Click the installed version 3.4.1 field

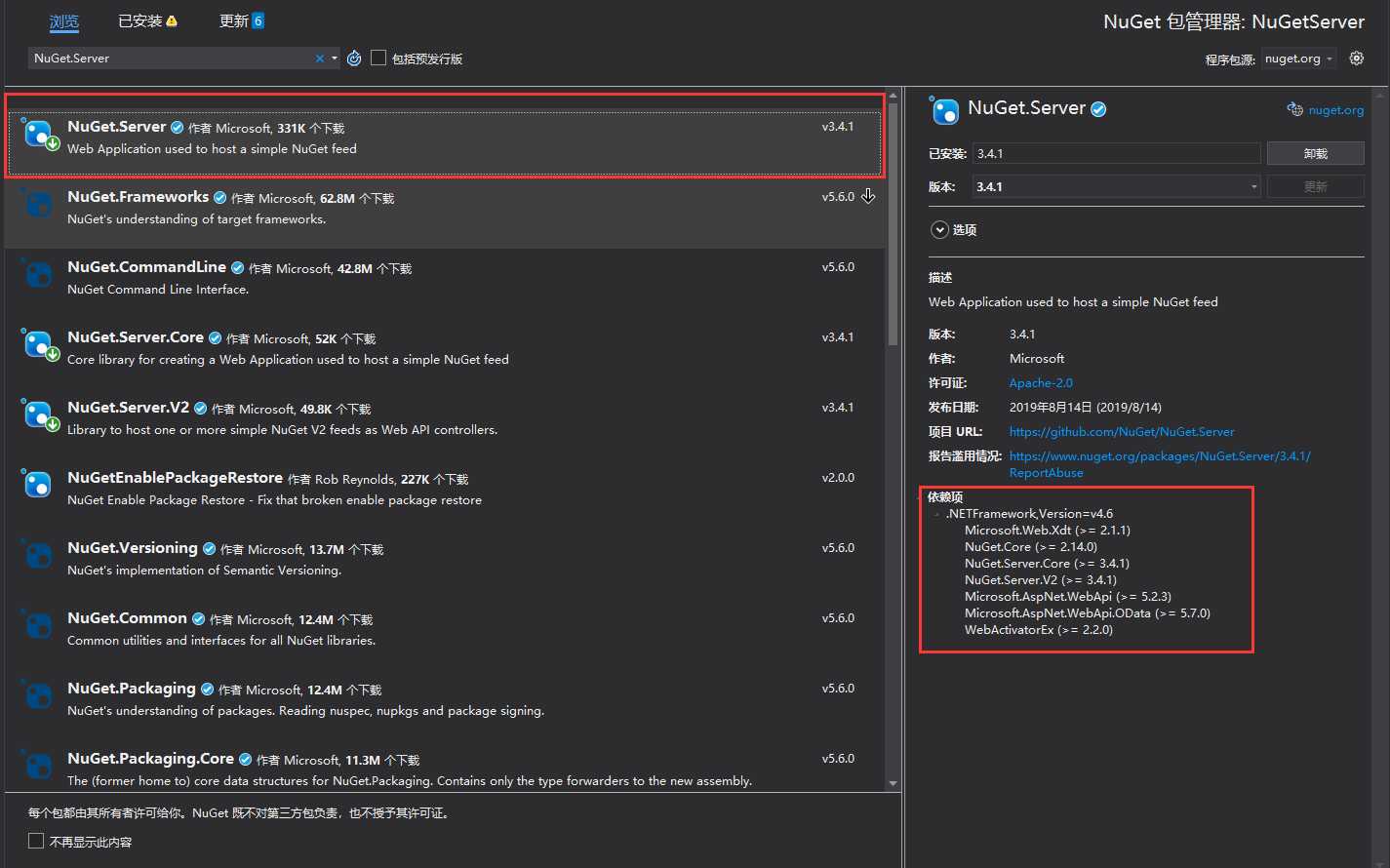[1116, 153]
